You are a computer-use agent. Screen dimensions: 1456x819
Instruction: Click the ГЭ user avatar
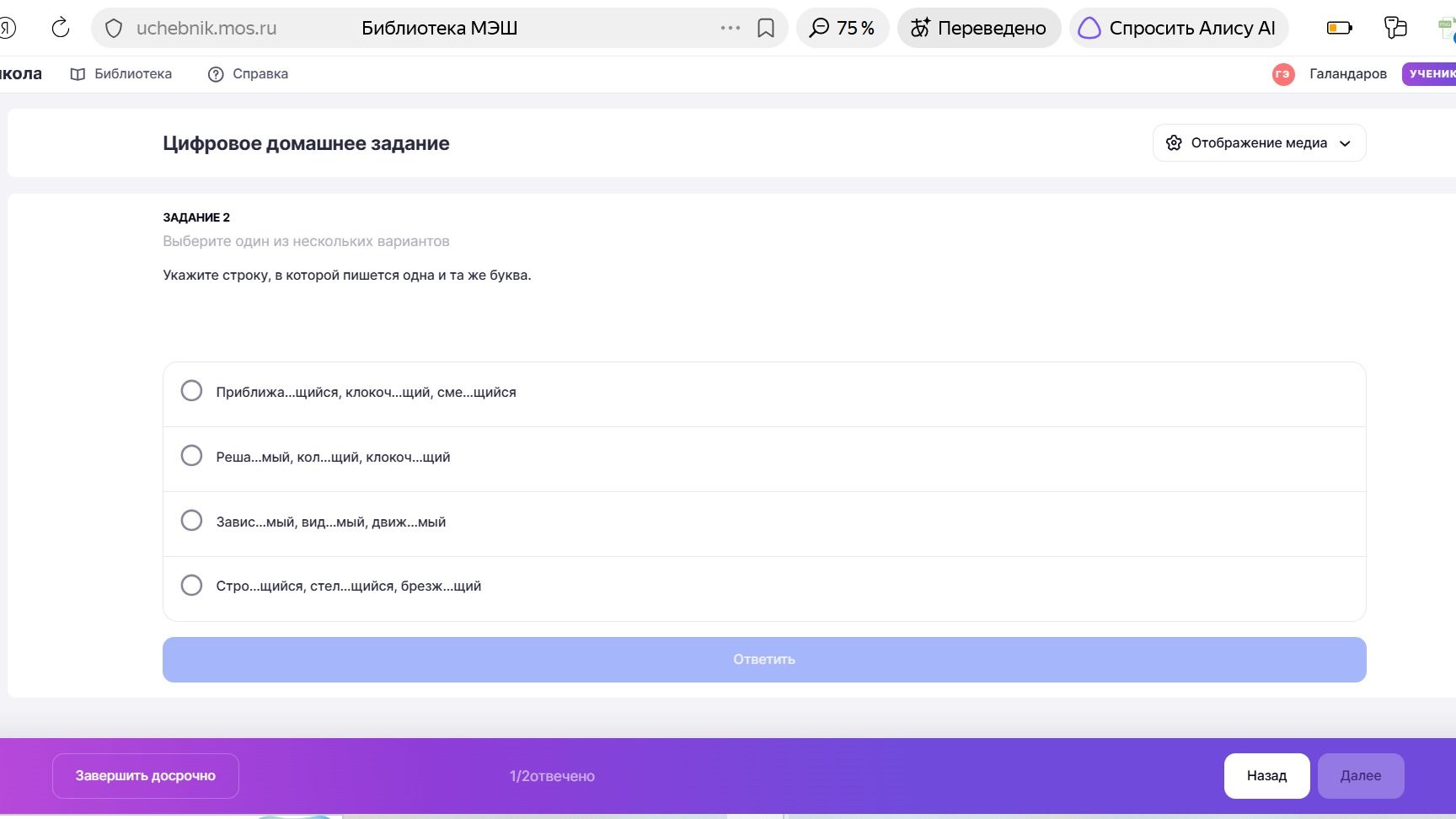tap(1283, 74)
